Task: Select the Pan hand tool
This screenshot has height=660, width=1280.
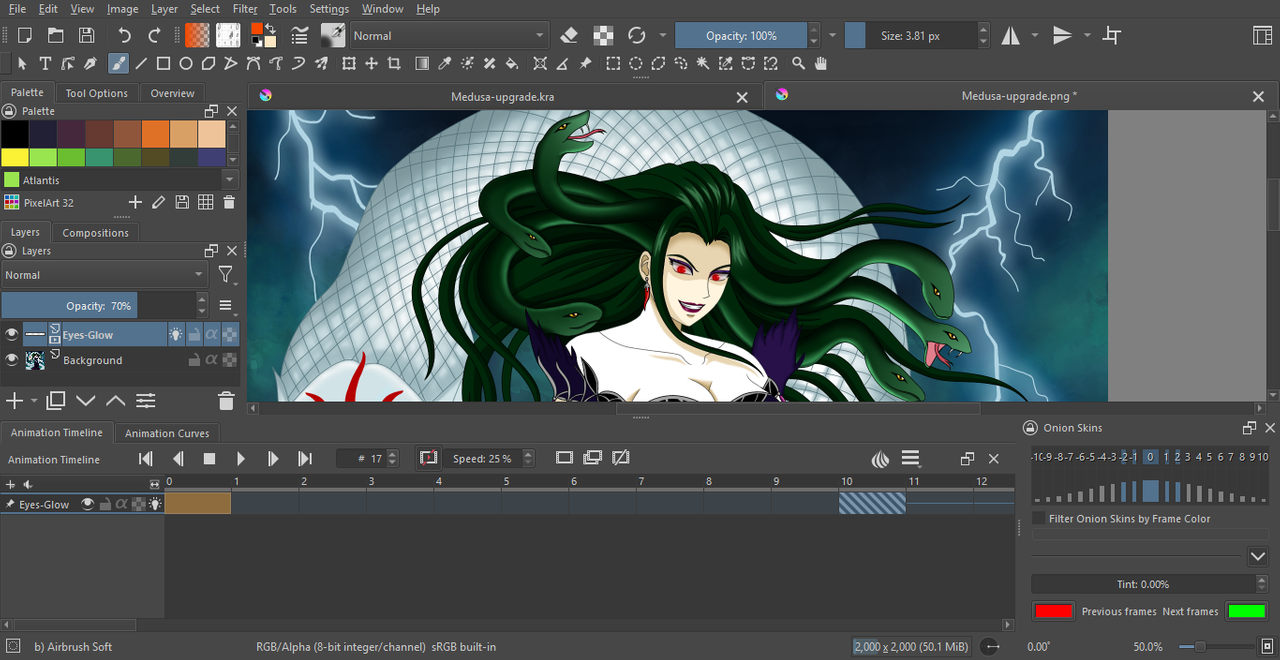Action: 821,63
